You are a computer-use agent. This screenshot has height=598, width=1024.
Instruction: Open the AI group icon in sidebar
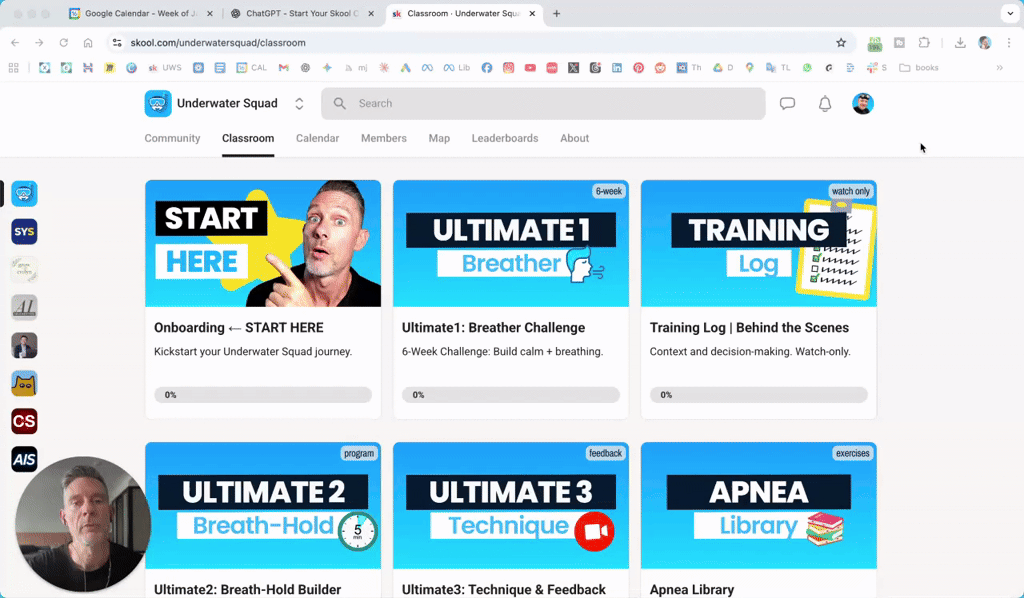(x=24, y=307)
